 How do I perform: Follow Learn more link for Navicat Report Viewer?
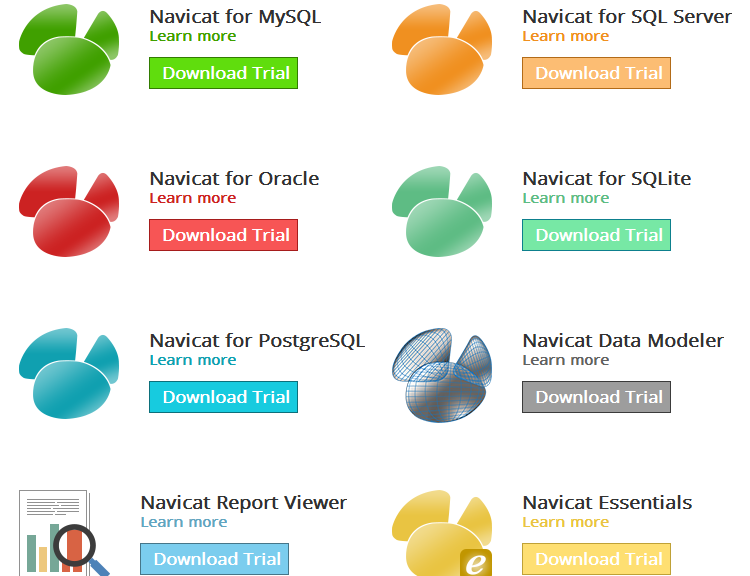point(184,522)
